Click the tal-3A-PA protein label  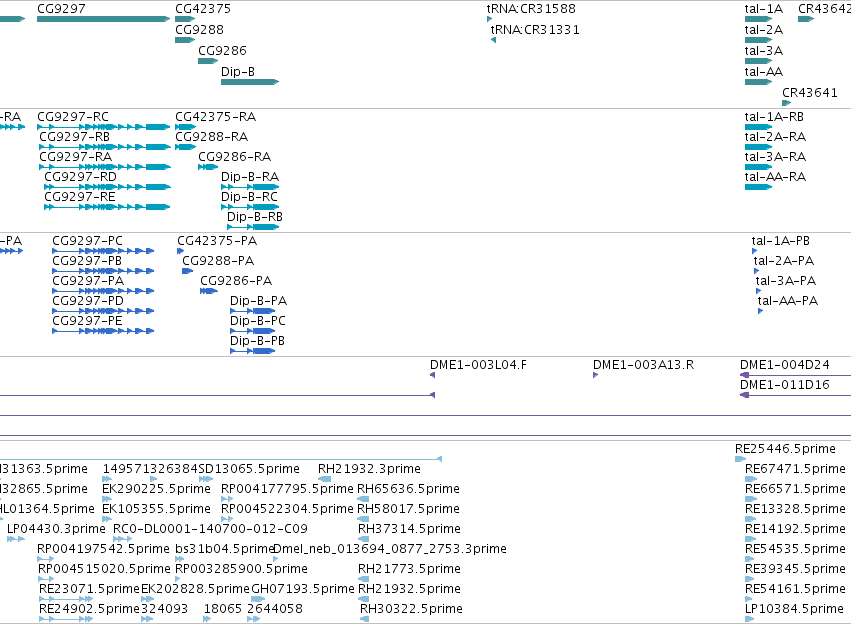(785, 281)
